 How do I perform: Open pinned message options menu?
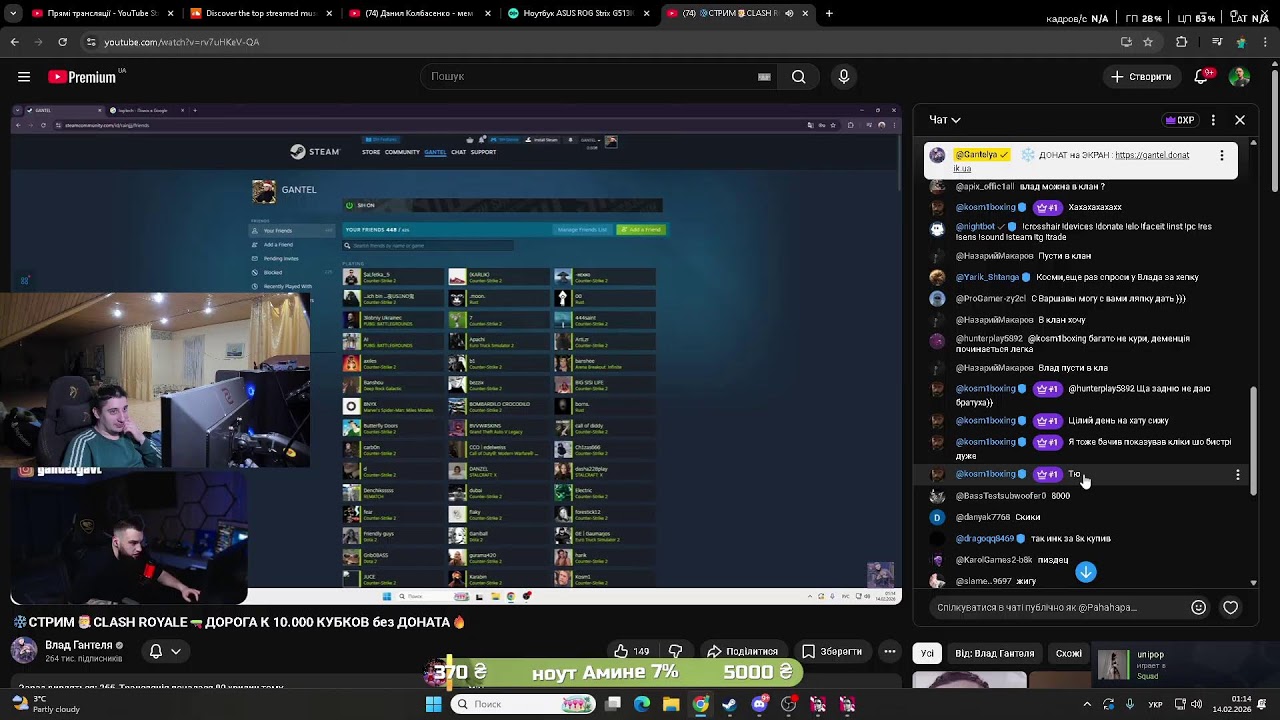pyautogui.click(x=1221, y=156)
